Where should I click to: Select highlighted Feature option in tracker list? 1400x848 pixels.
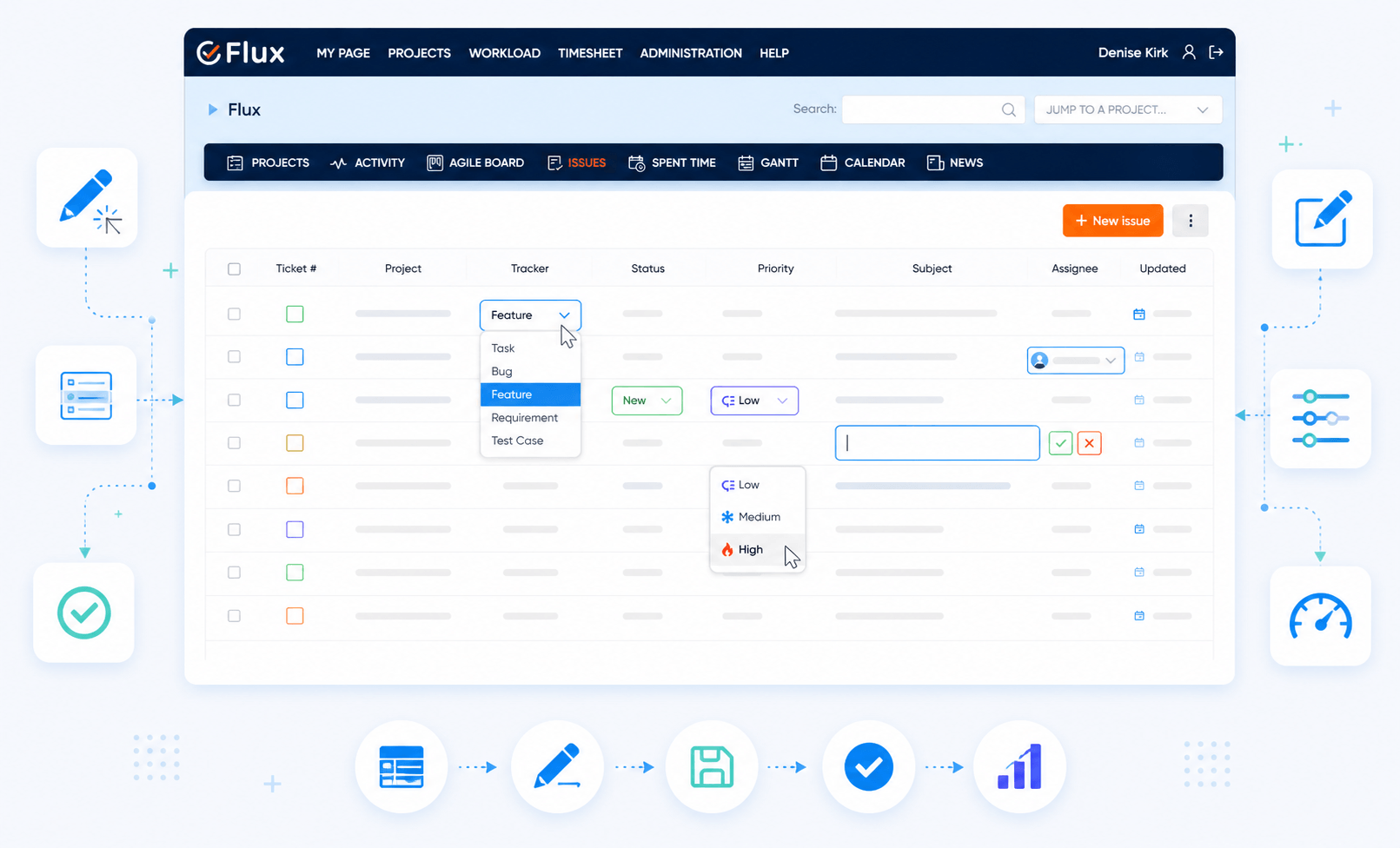point(530,394)
